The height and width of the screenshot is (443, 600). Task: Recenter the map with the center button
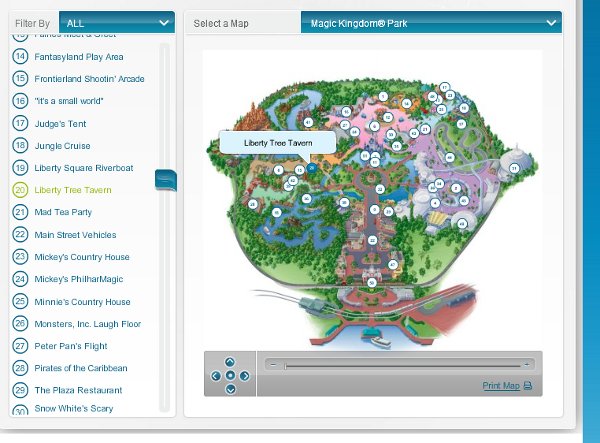point(230,376)
